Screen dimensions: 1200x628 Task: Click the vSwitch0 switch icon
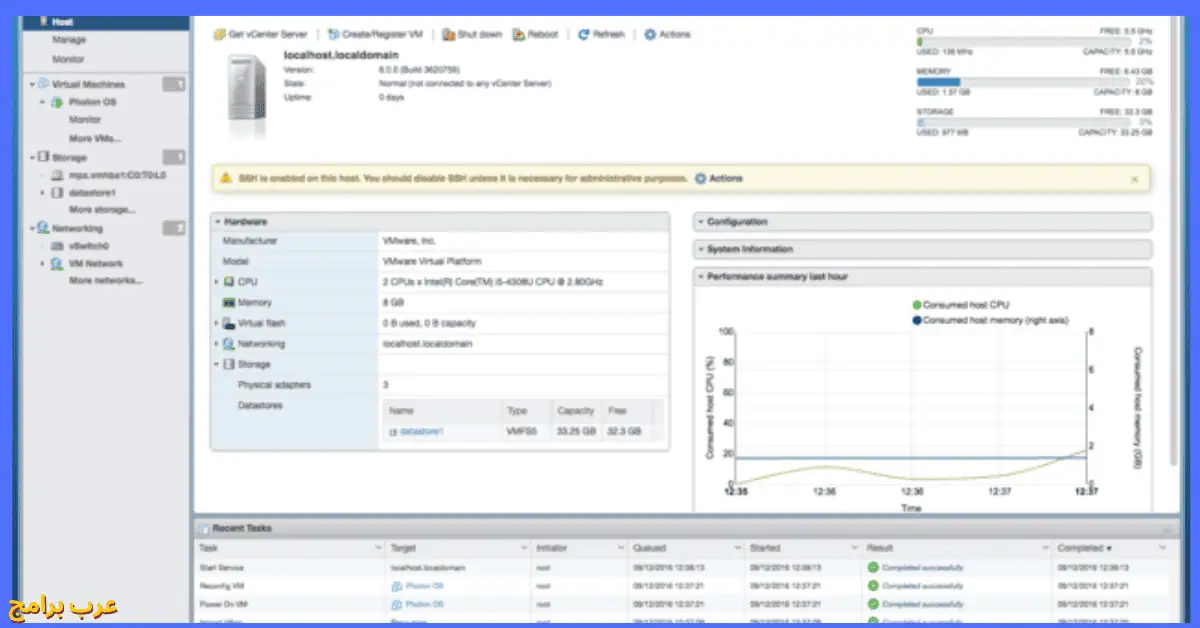(57, 246)
